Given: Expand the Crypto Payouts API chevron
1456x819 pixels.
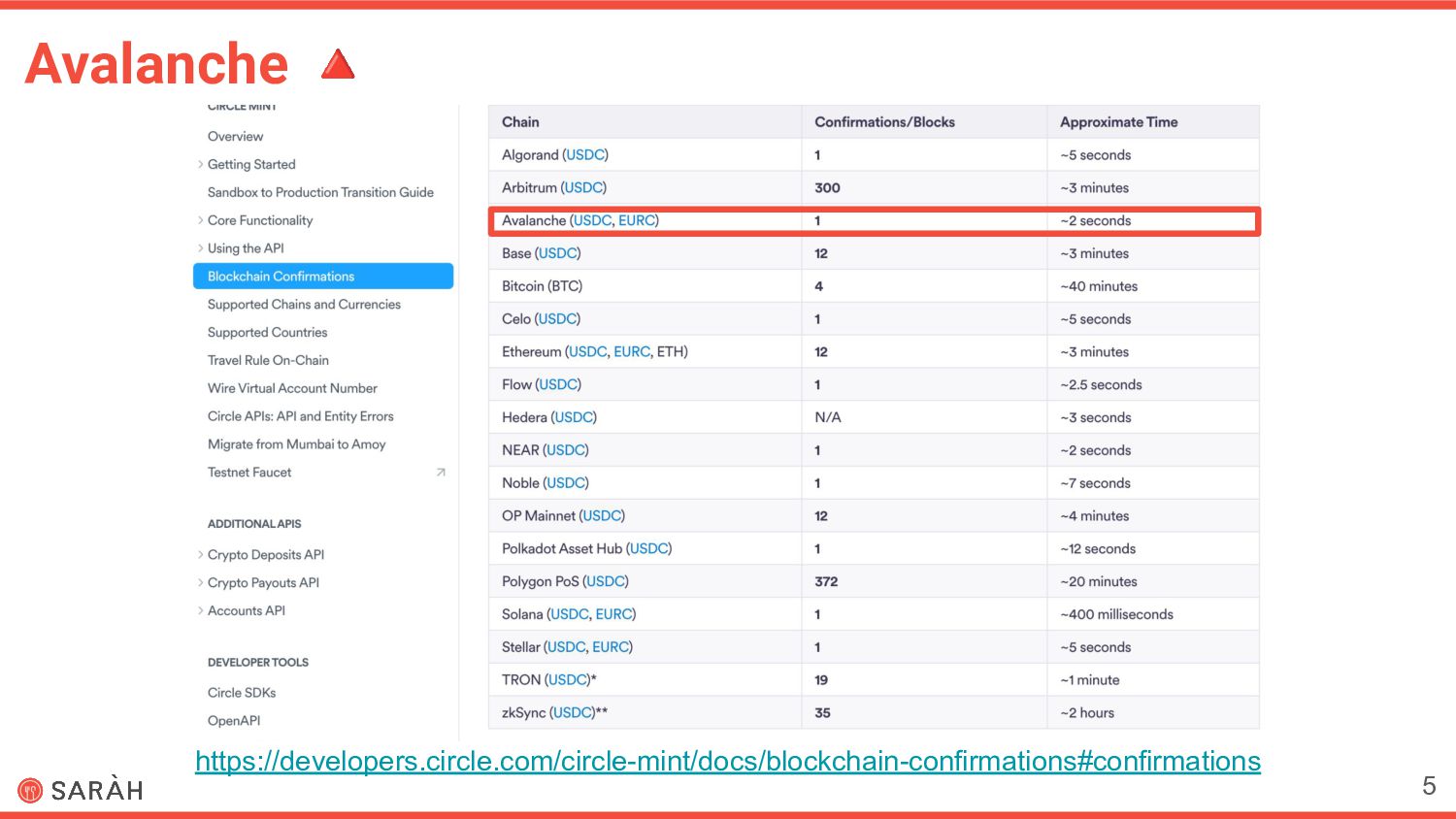Looking at the screenshot, I should pos(201,583).
